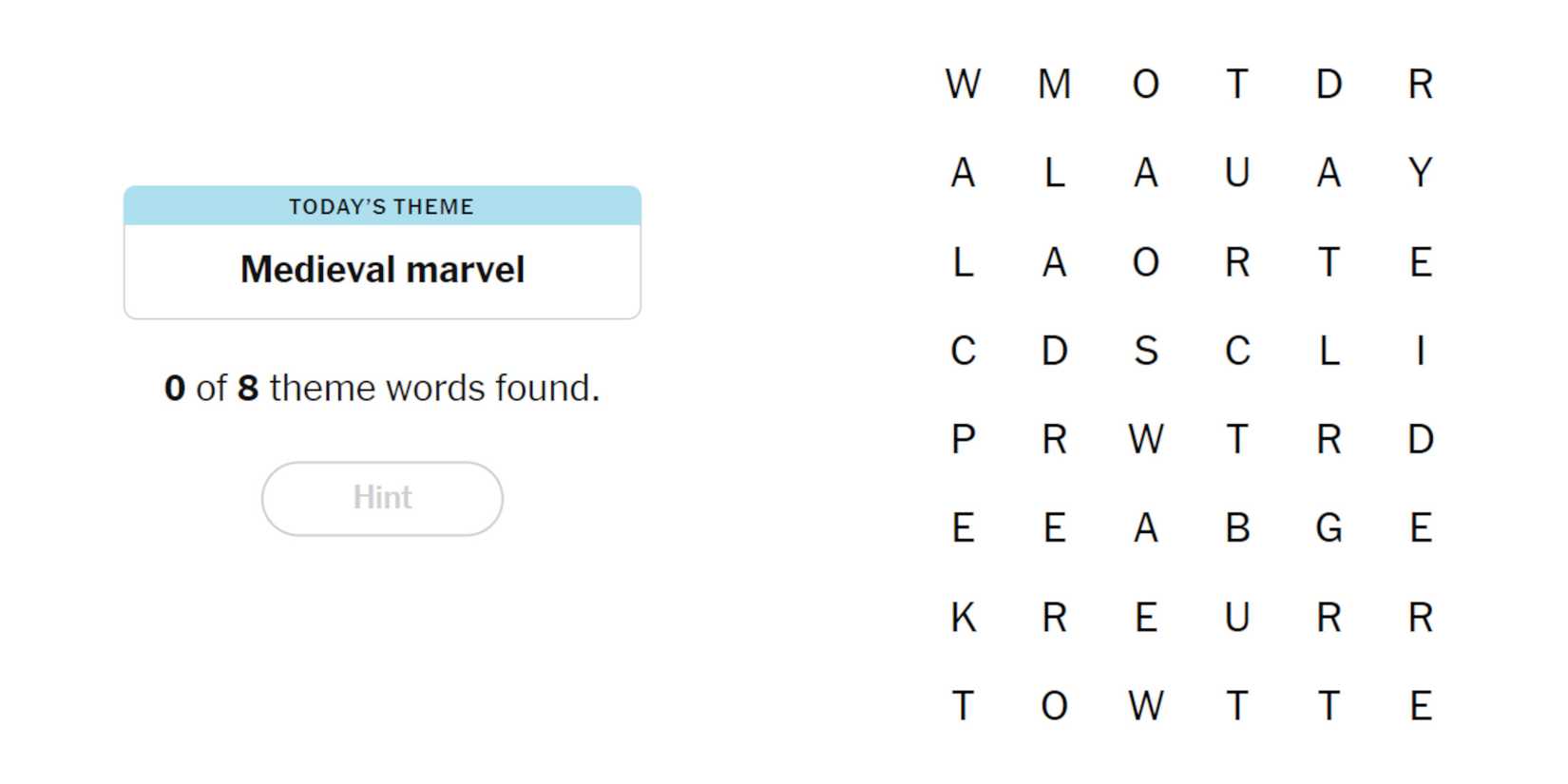Select the letter K in the grid
Image resolution: width=1568 pixels, height=784 pixels.
(963, 618)
